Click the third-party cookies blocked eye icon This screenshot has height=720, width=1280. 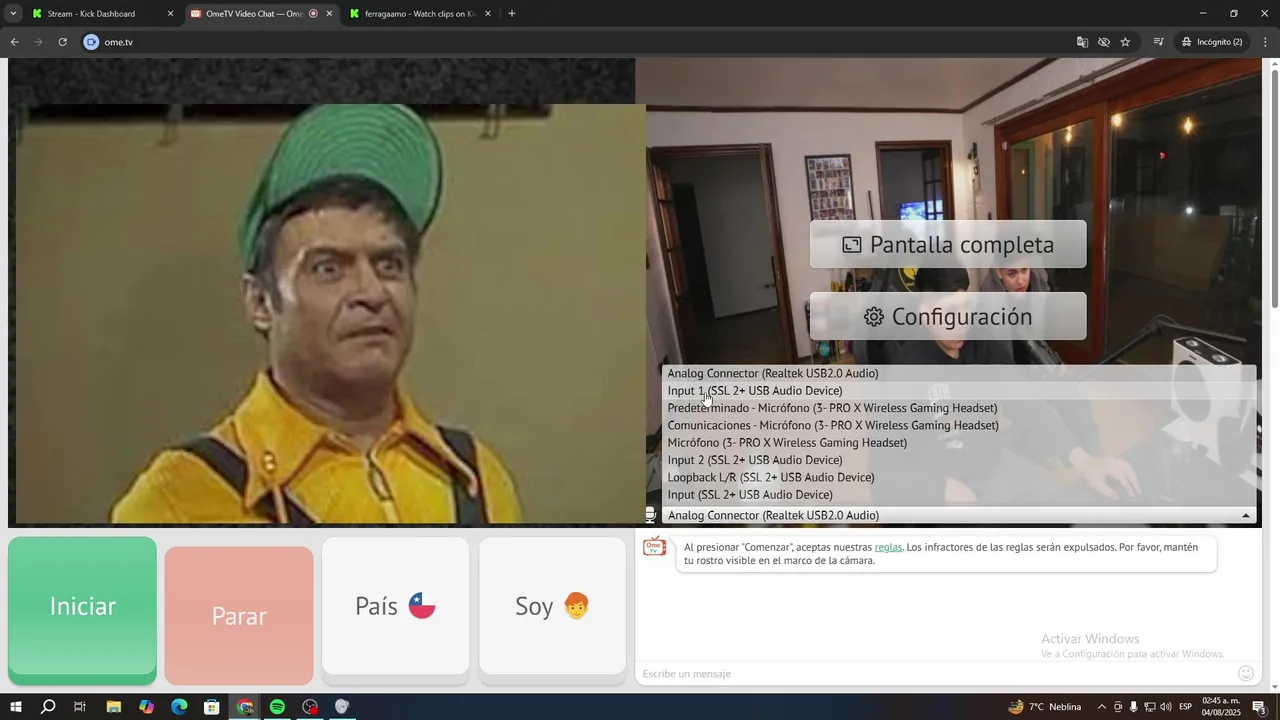click(1104, 42)
